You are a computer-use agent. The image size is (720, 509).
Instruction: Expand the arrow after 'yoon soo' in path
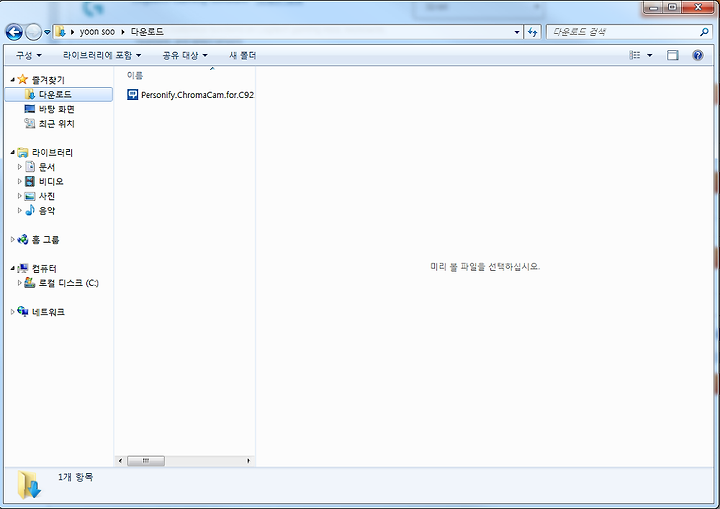click(x=123, y=32)
